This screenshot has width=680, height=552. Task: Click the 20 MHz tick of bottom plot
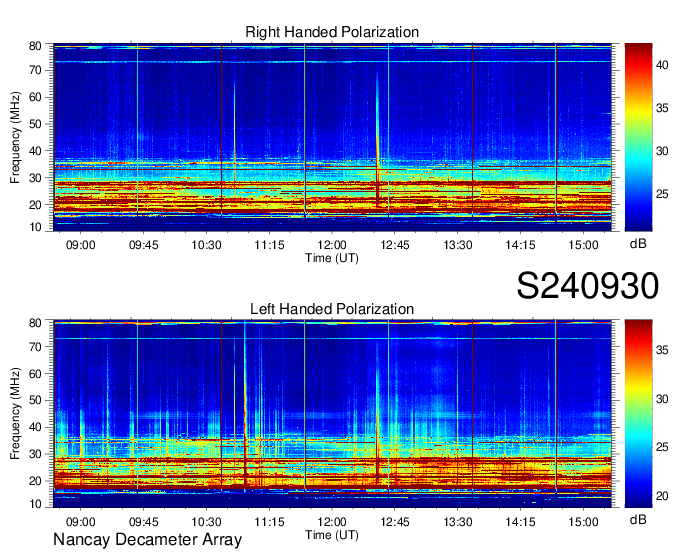[x=36, y=481]
